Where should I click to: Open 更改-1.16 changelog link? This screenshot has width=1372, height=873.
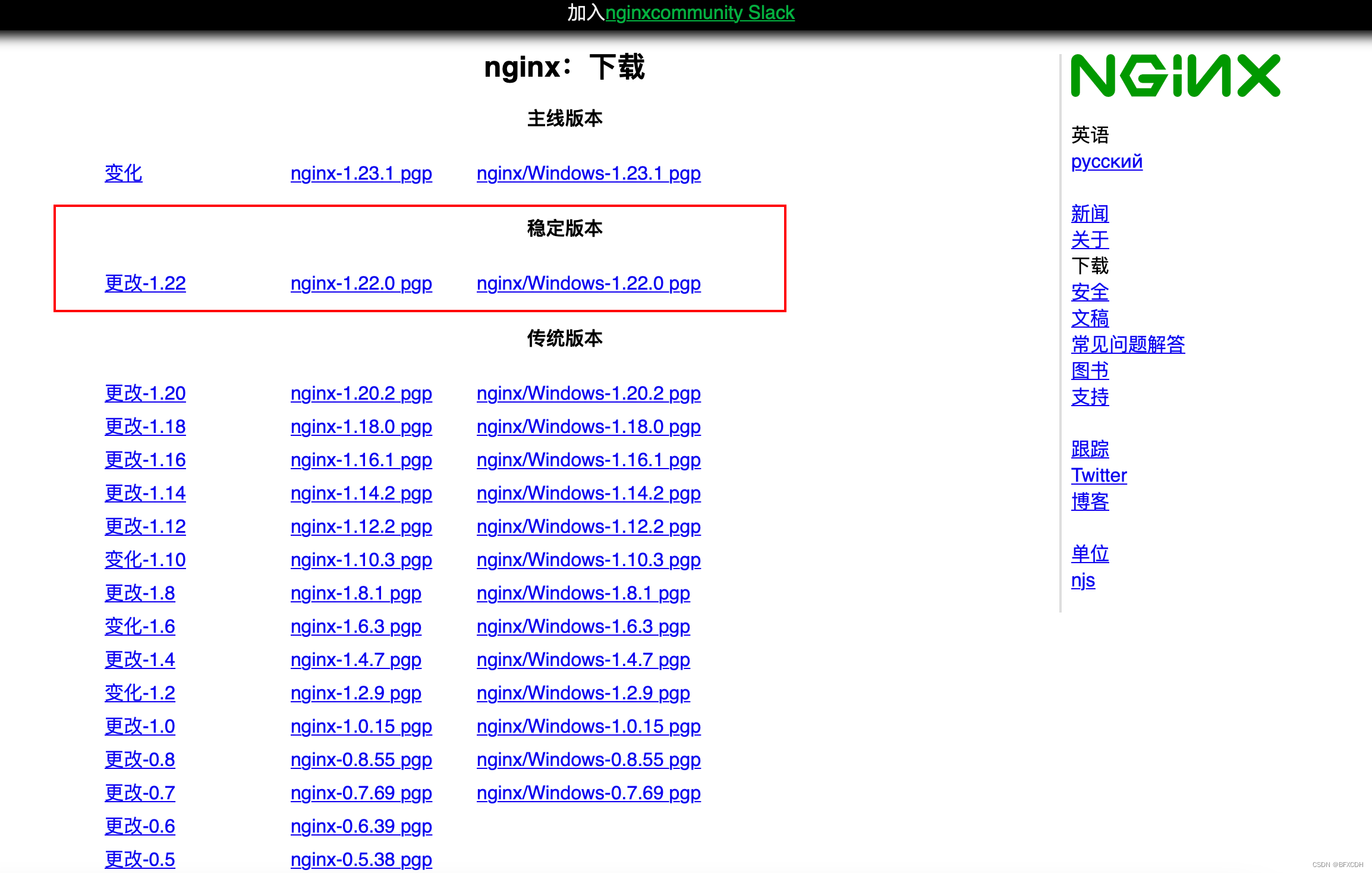[145, 460]
